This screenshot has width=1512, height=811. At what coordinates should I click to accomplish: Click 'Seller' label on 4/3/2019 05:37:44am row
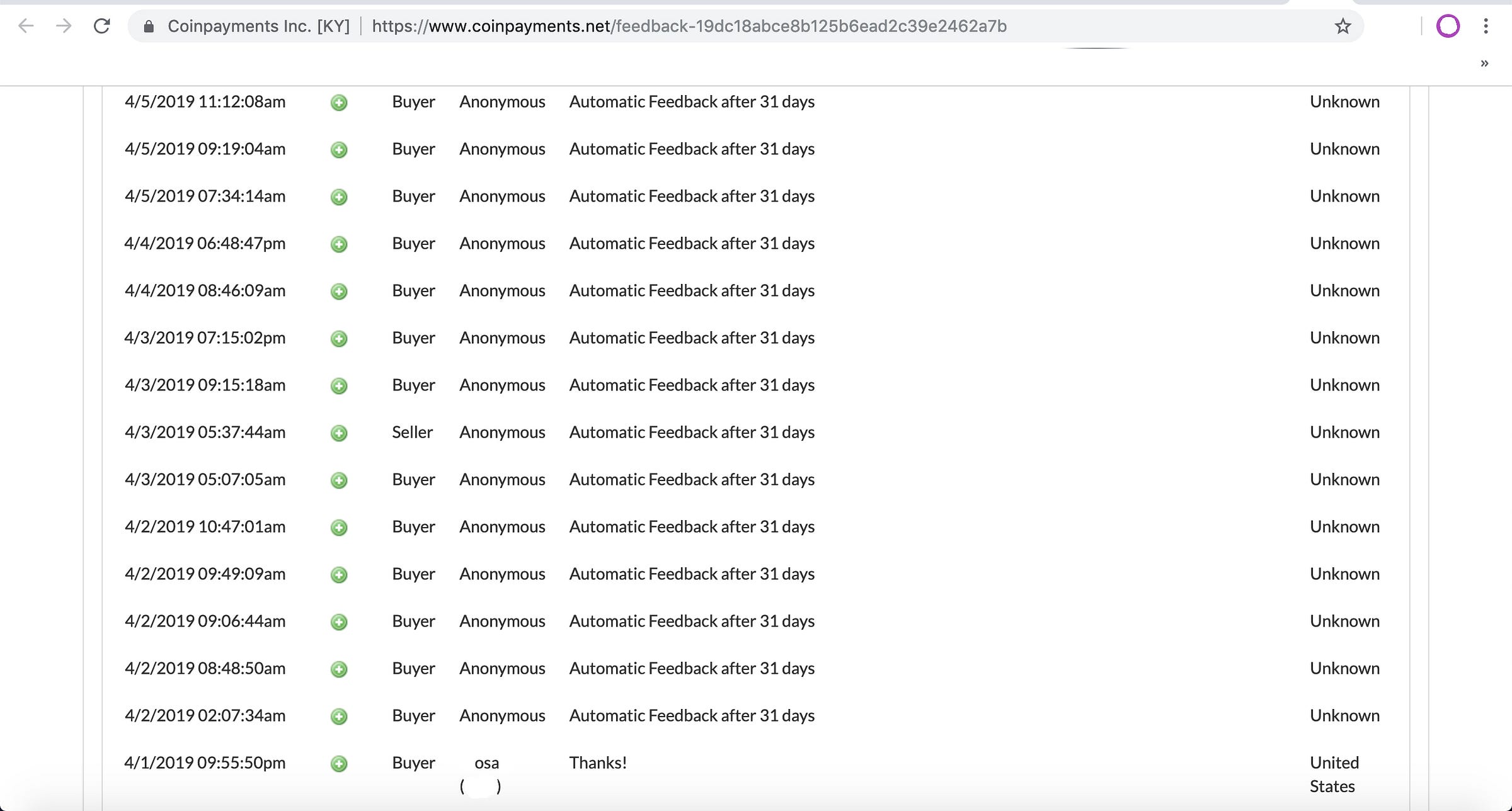tap(412, 433)
